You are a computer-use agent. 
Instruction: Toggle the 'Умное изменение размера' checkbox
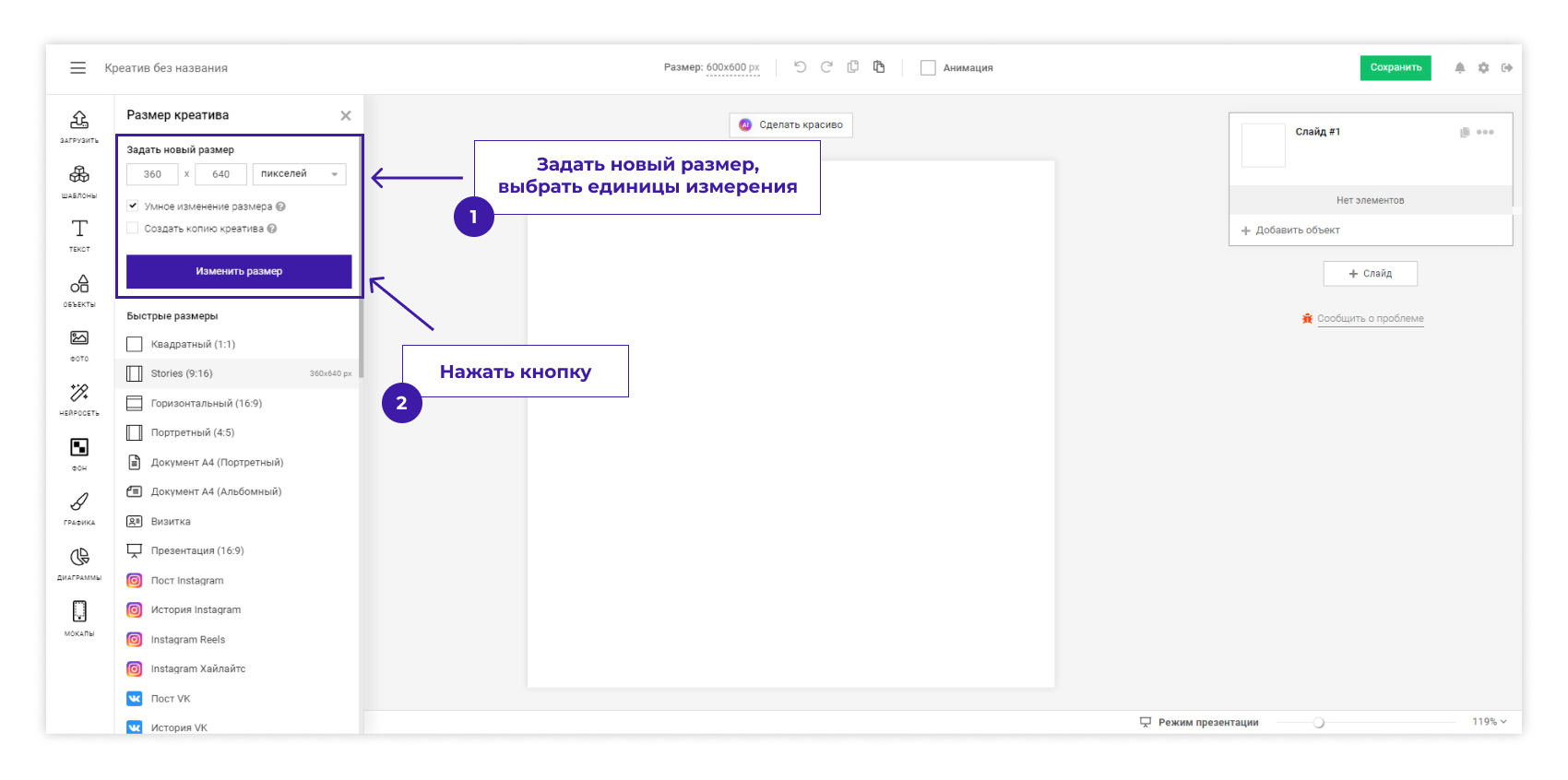click(133, 207)
